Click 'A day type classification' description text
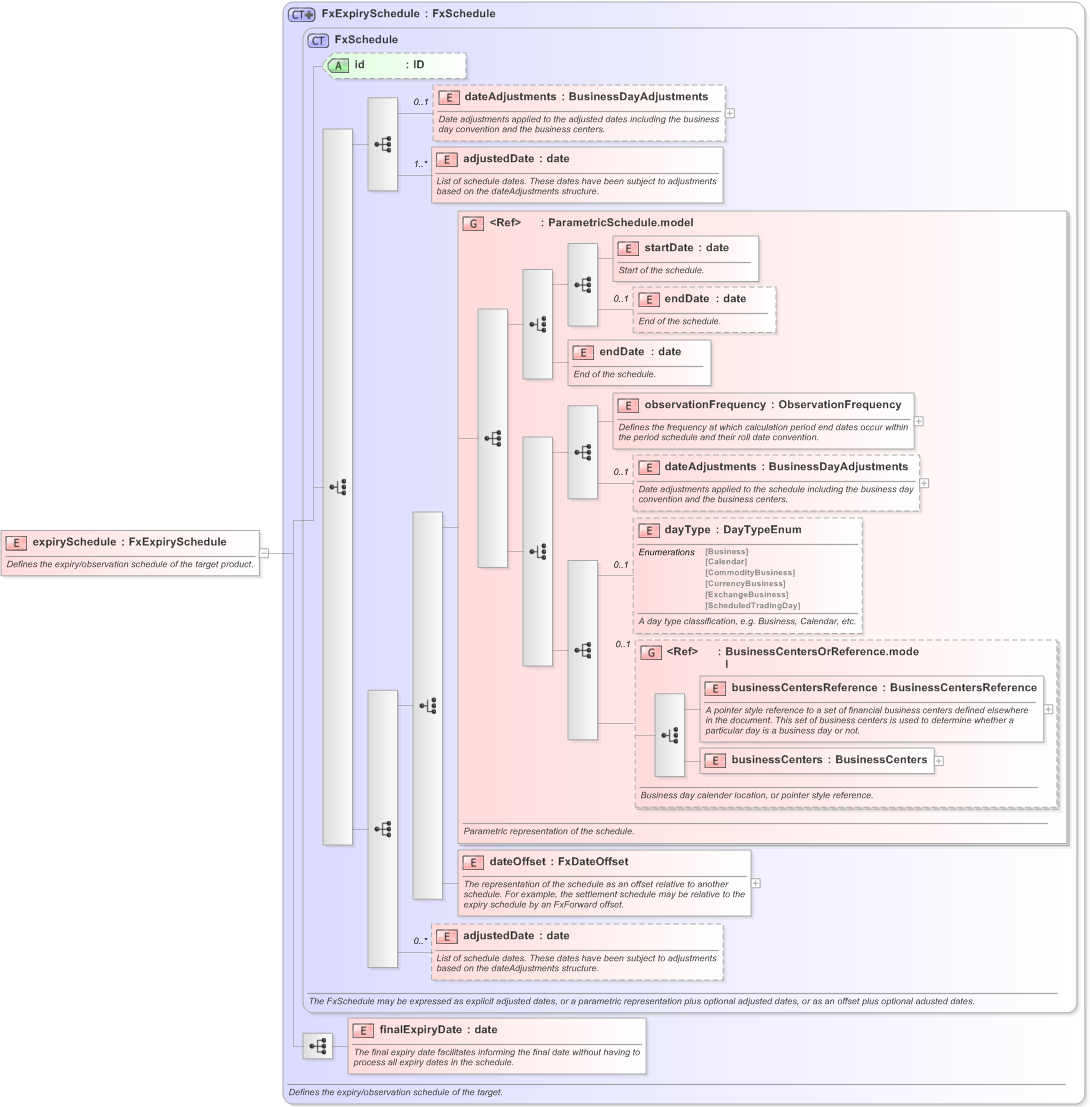 coord(746,621)
